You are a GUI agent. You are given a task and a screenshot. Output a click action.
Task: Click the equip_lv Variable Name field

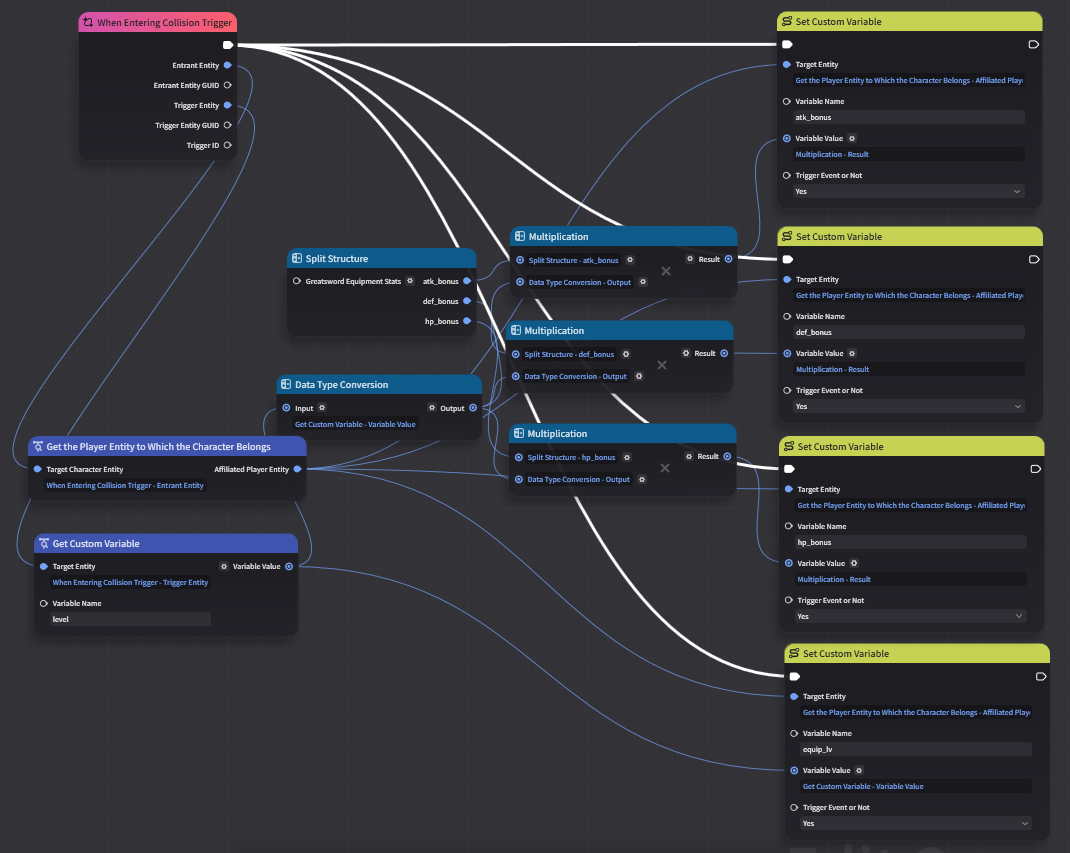(x=916, y=749)
